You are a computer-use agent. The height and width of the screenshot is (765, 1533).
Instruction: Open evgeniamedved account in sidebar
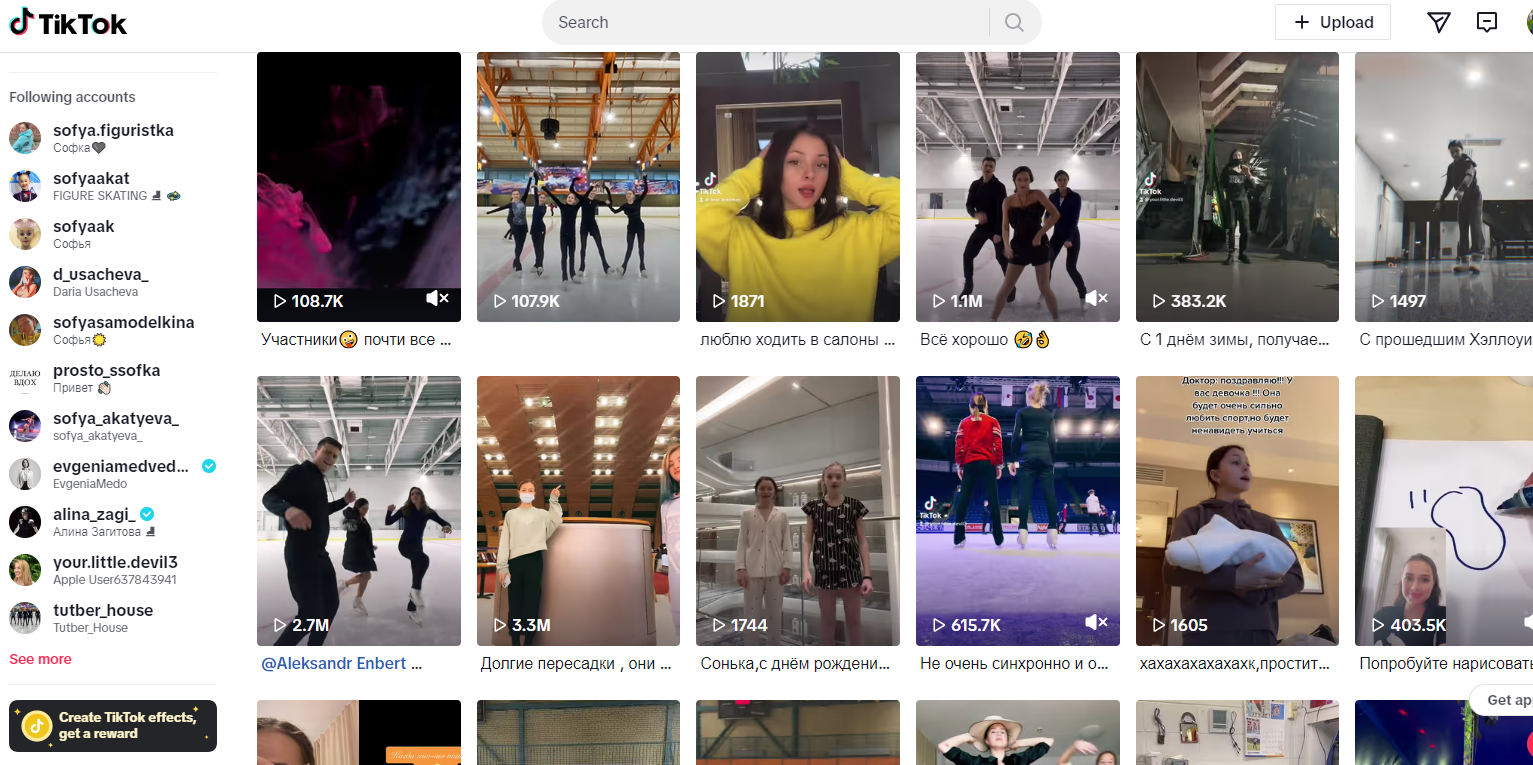coord(120,466)
